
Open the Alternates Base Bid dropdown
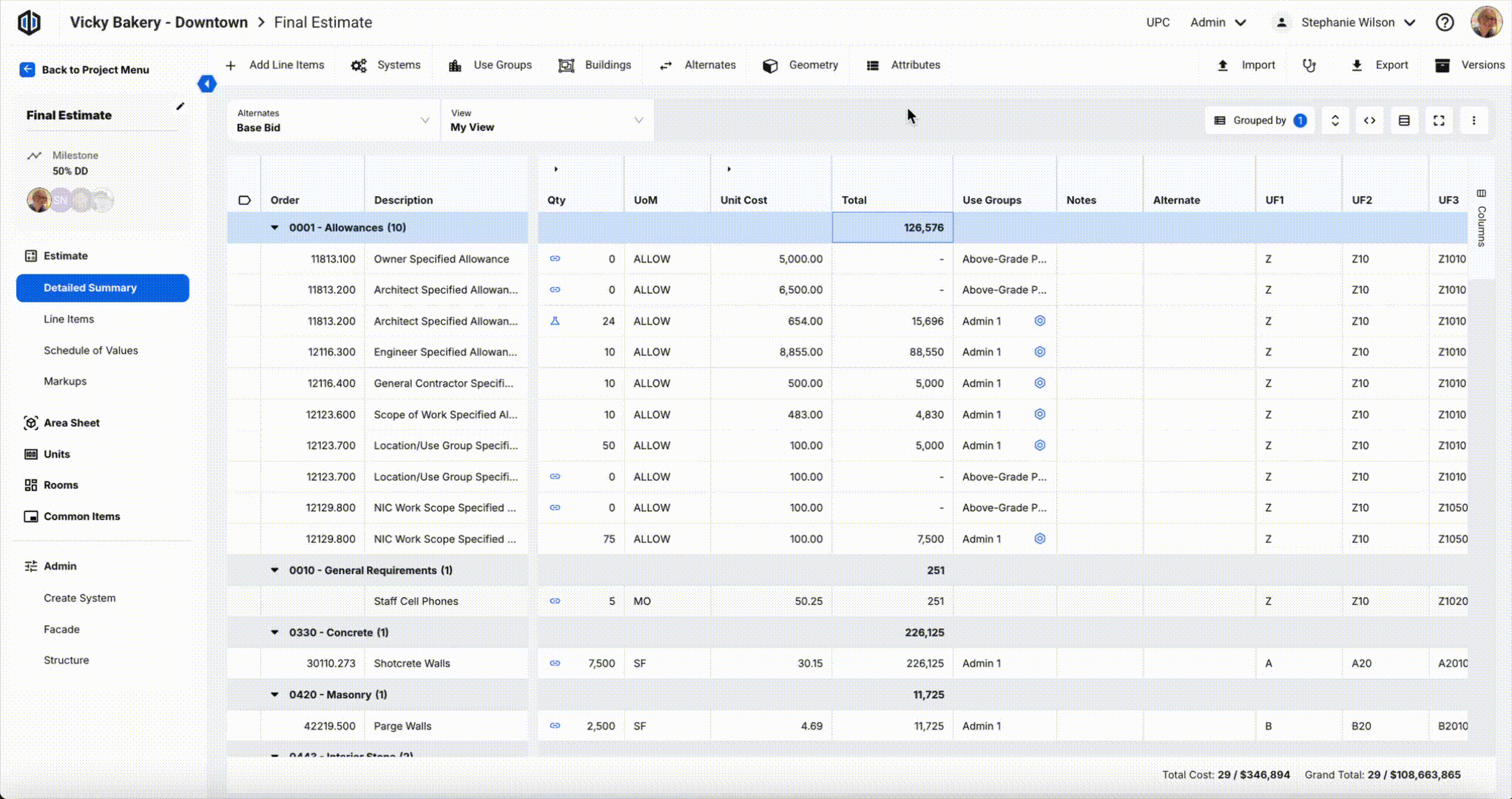[333, 121]
